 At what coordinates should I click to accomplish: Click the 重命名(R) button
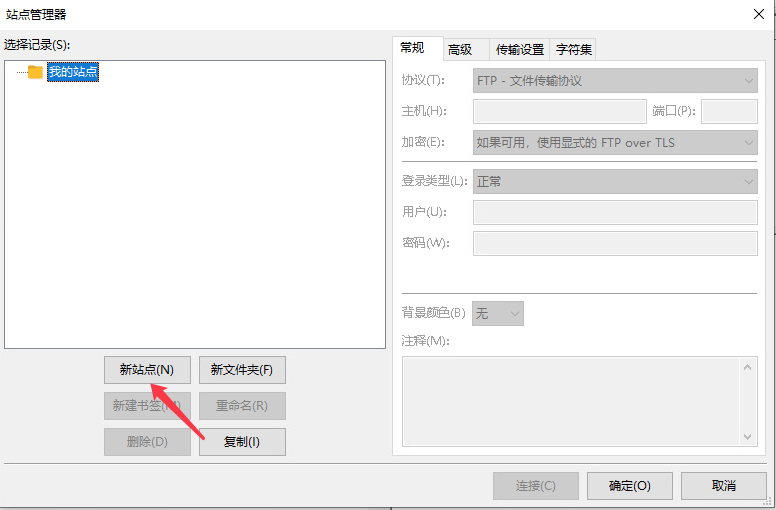pyautogui.click(x=242, y=406)
